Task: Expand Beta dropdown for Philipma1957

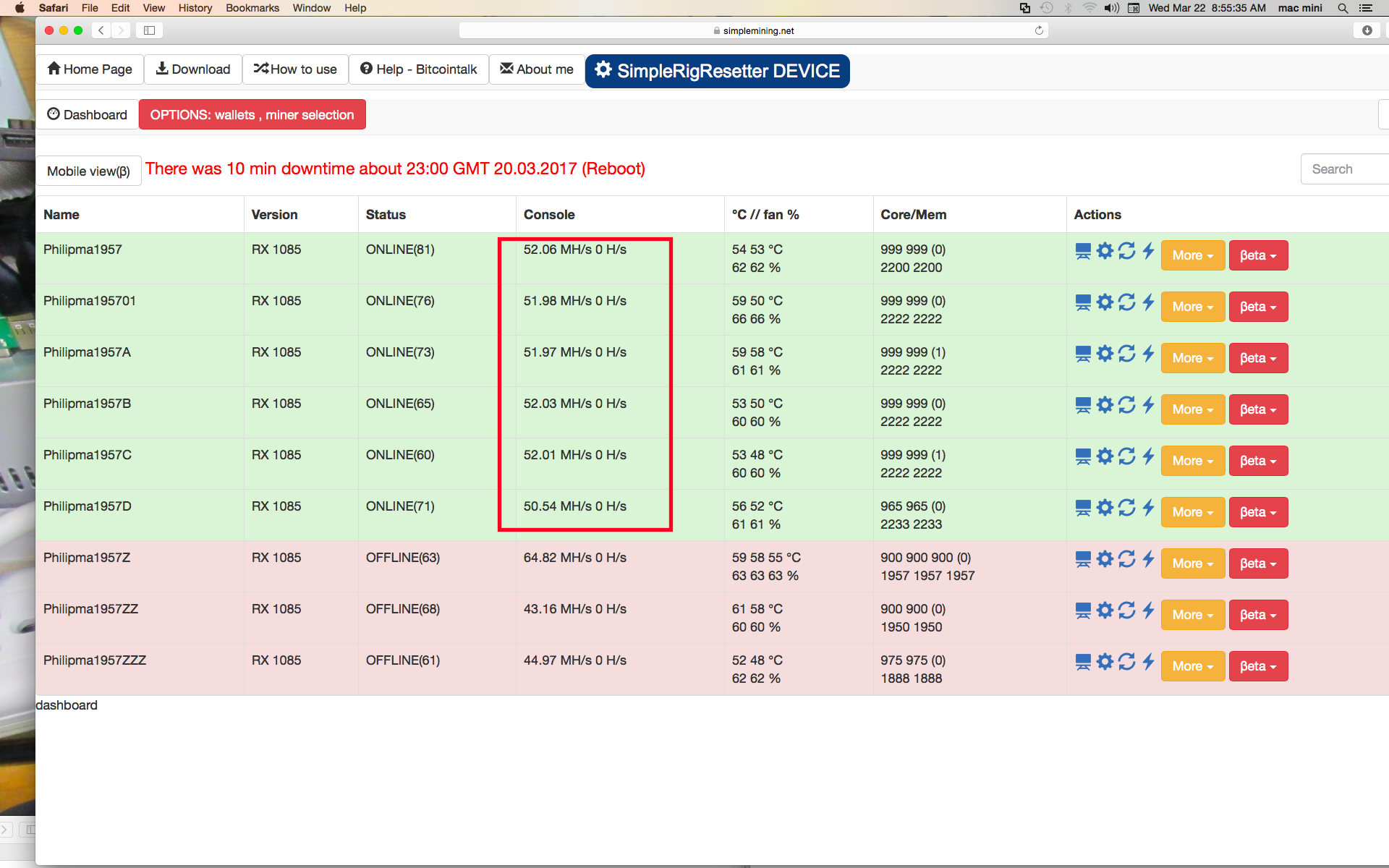Action: (x=1258, y=255)
